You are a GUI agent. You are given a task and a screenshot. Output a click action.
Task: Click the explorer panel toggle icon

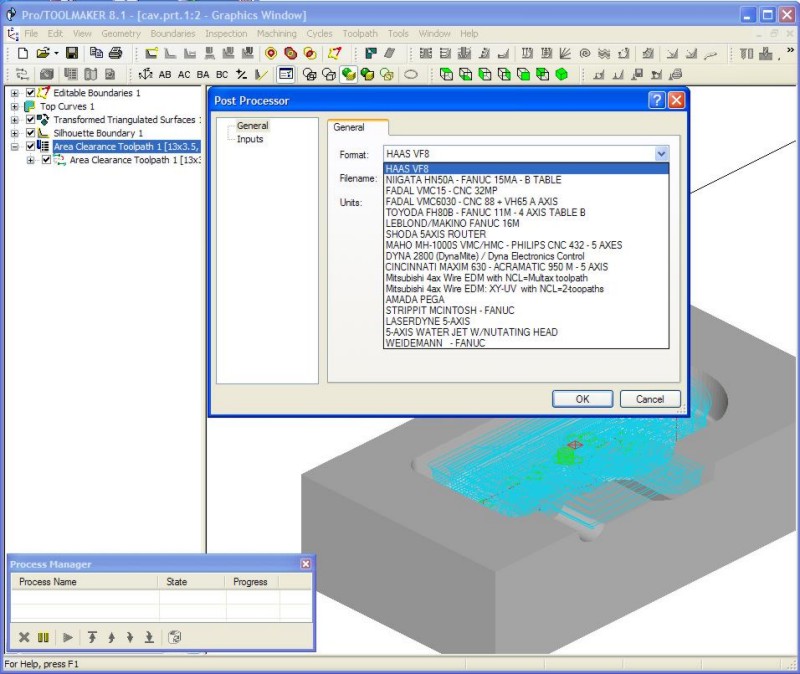coord(286,74)
